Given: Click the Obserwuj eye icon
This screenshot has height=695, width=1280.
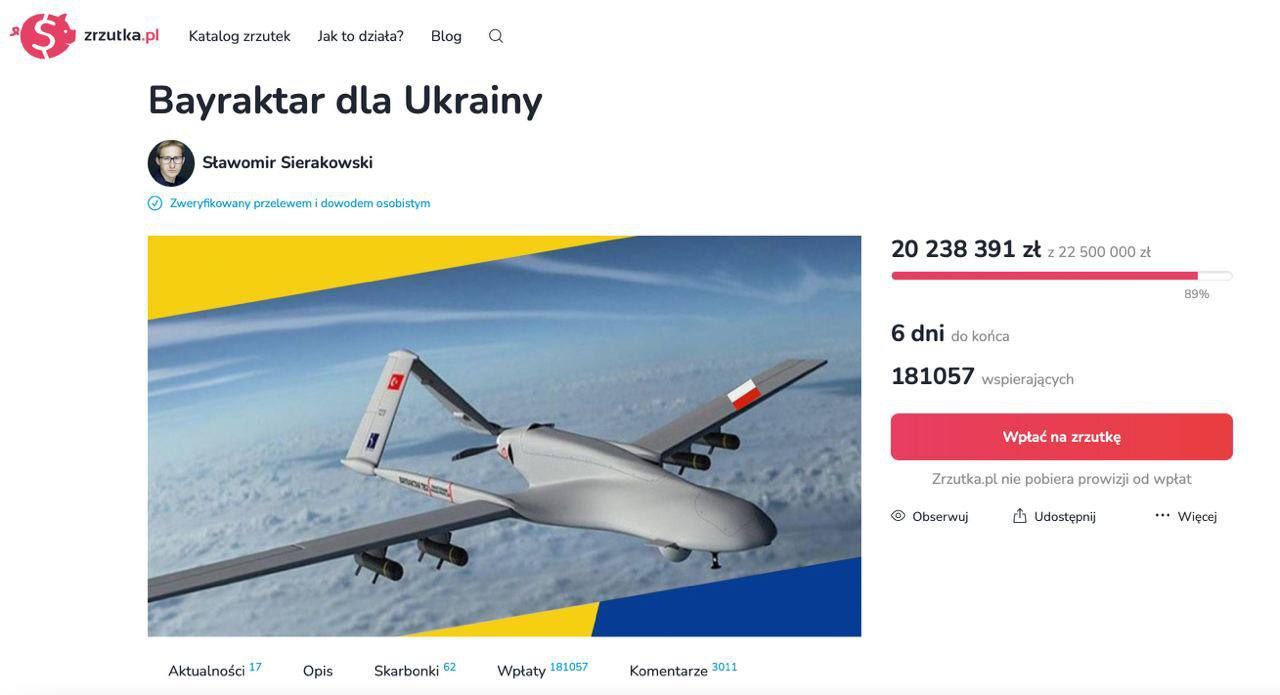Looking at the screenshot, I should tap(898, 516).
